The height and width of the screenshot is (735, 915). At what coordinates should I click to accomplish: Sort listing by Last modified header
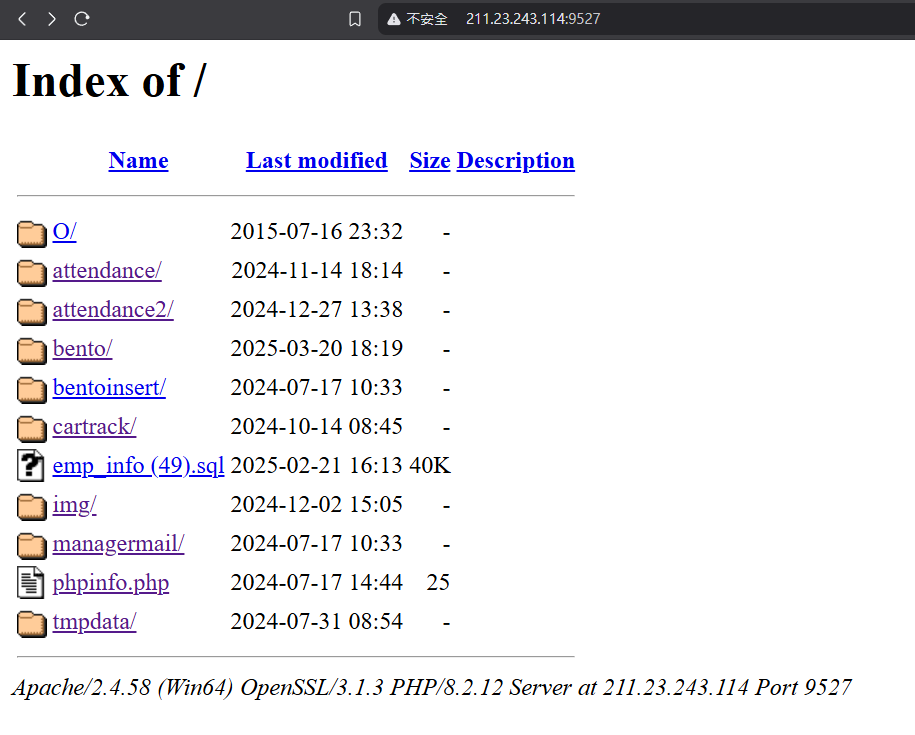(317, 160)
